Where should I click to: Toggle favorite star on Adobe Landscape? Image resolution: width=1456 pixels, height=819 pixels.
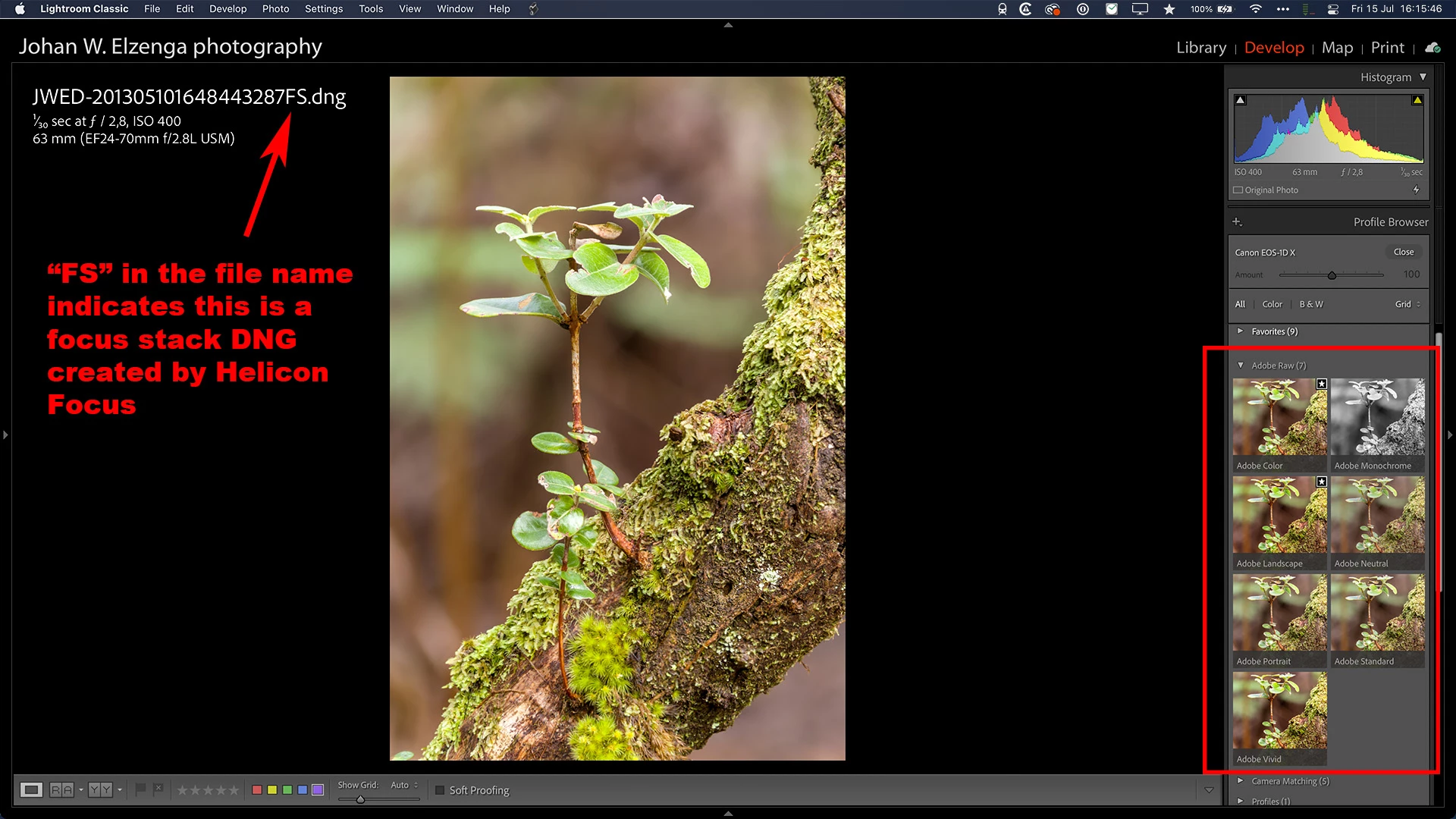[x=1321, y=482]
